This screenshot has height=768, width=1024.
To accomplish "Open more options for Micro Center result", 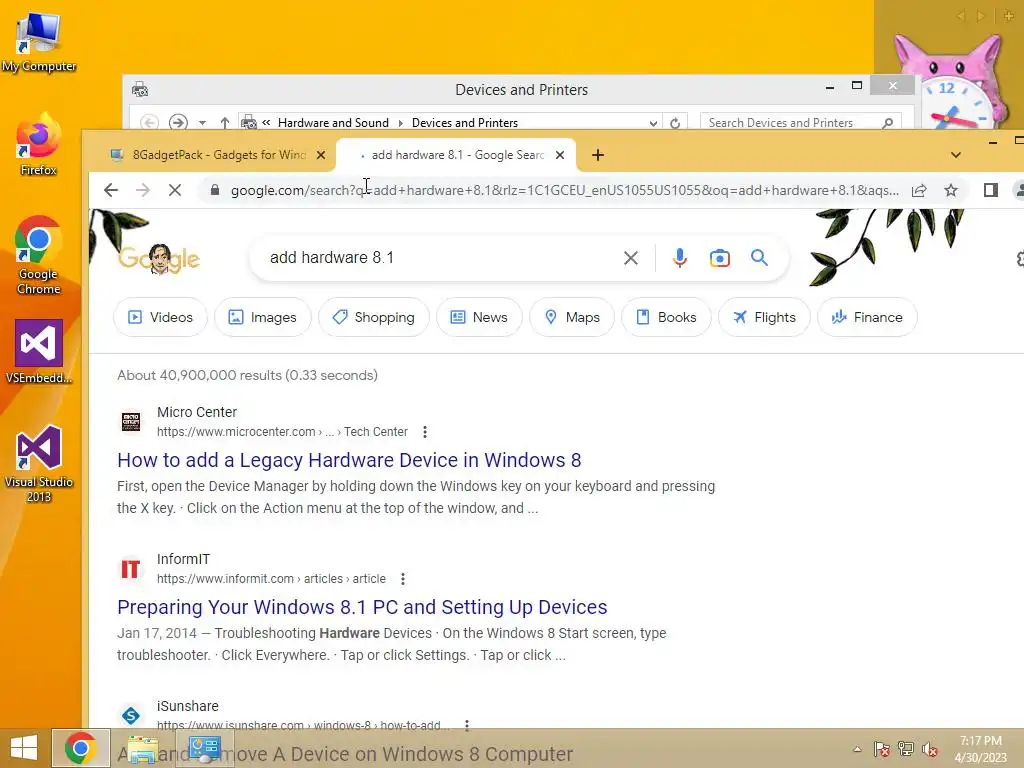I will [x=425, y=432].
